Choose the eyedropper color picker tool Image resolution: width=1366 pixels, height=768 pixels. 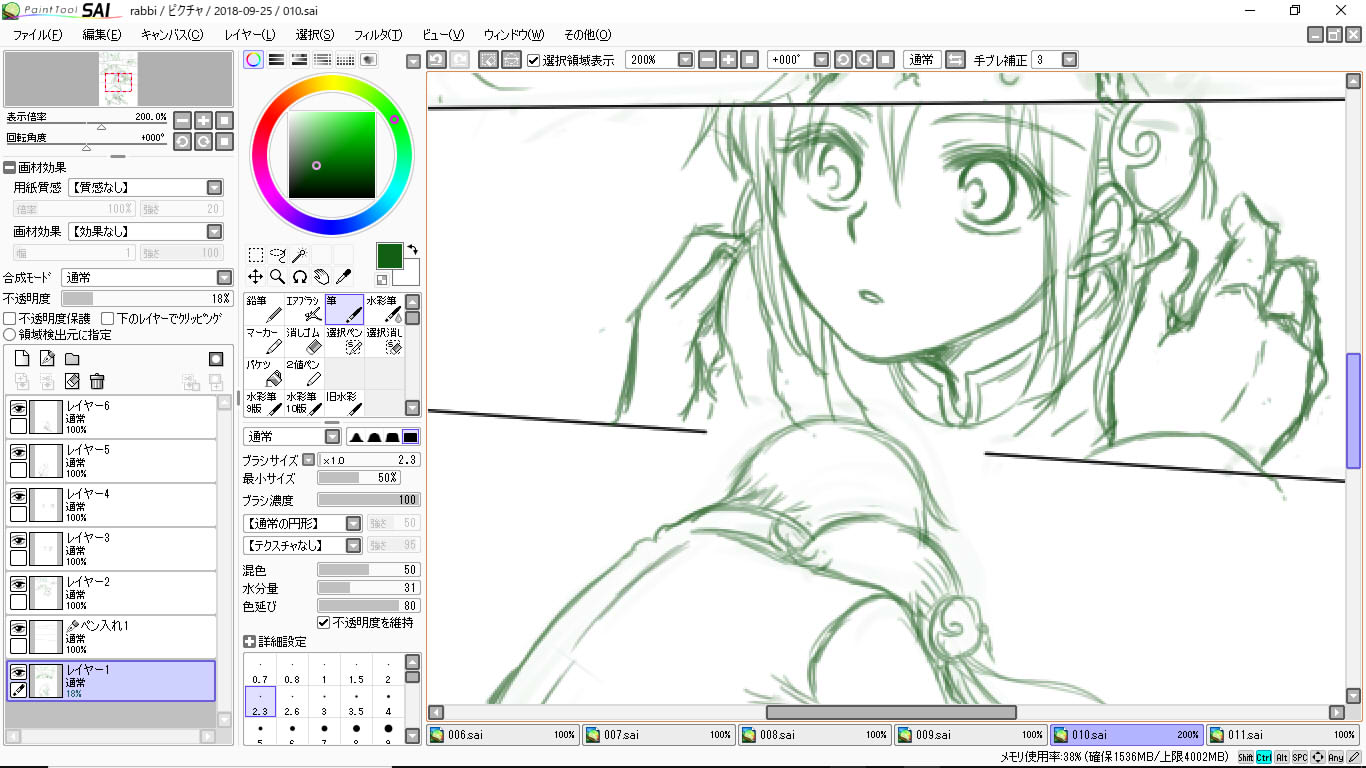pos(343,276)
